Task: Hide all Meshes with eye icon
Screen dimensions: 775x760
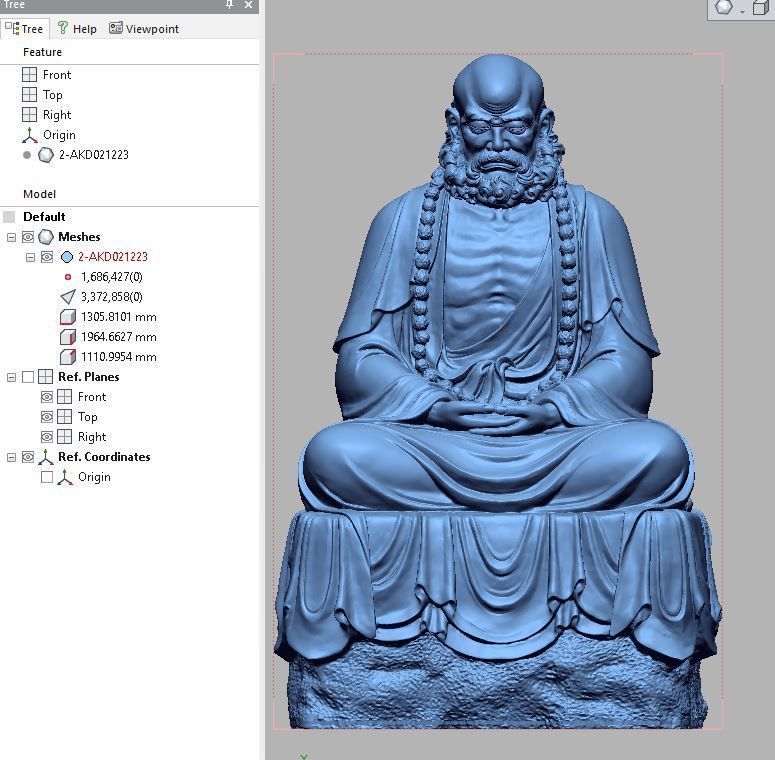Action: pos(28,237)
